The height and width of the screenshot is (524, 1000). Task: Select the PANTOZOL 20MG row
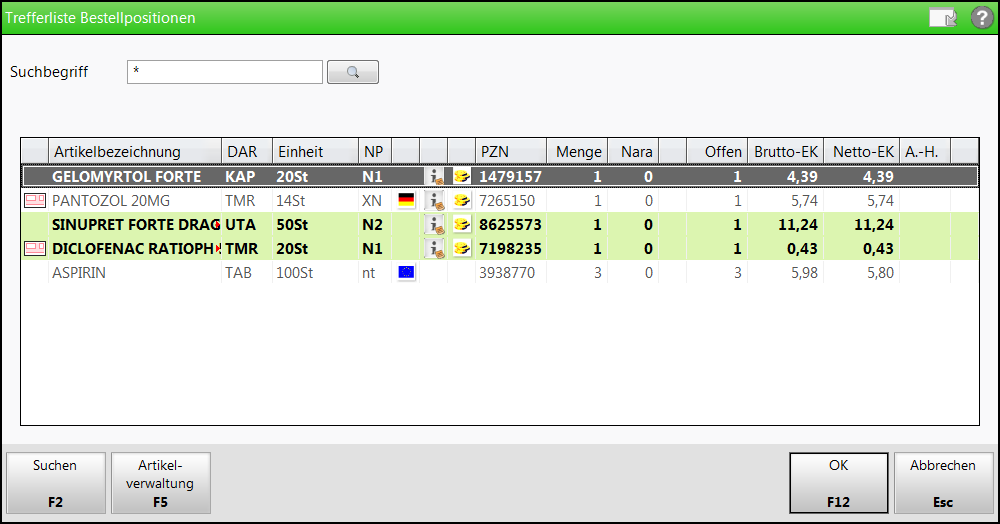point(500,201)
